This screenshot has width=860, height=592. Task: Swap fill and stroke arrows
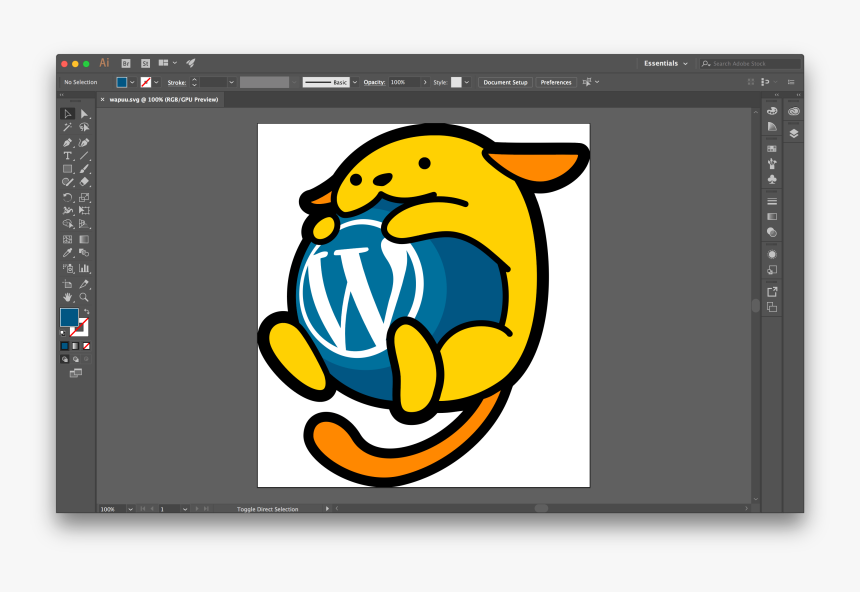pyautogui.click(x=86, y=312)
